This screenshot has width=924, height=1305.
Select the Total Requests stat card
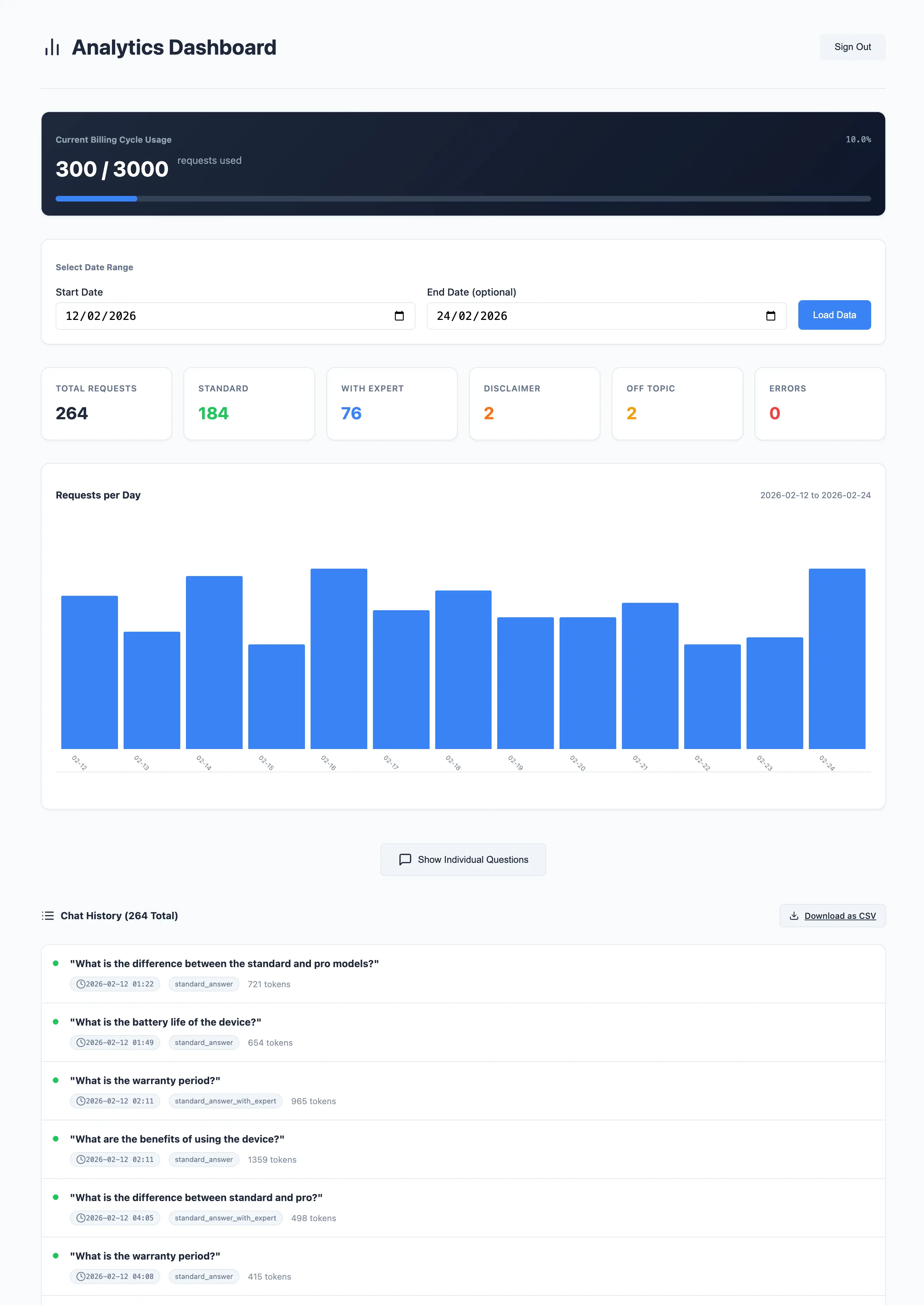(106, 403)
